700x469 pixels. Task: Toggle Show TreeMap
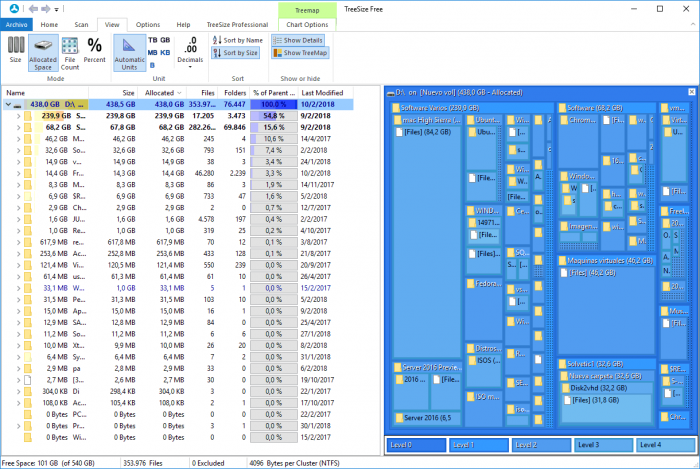coord(300,53)
